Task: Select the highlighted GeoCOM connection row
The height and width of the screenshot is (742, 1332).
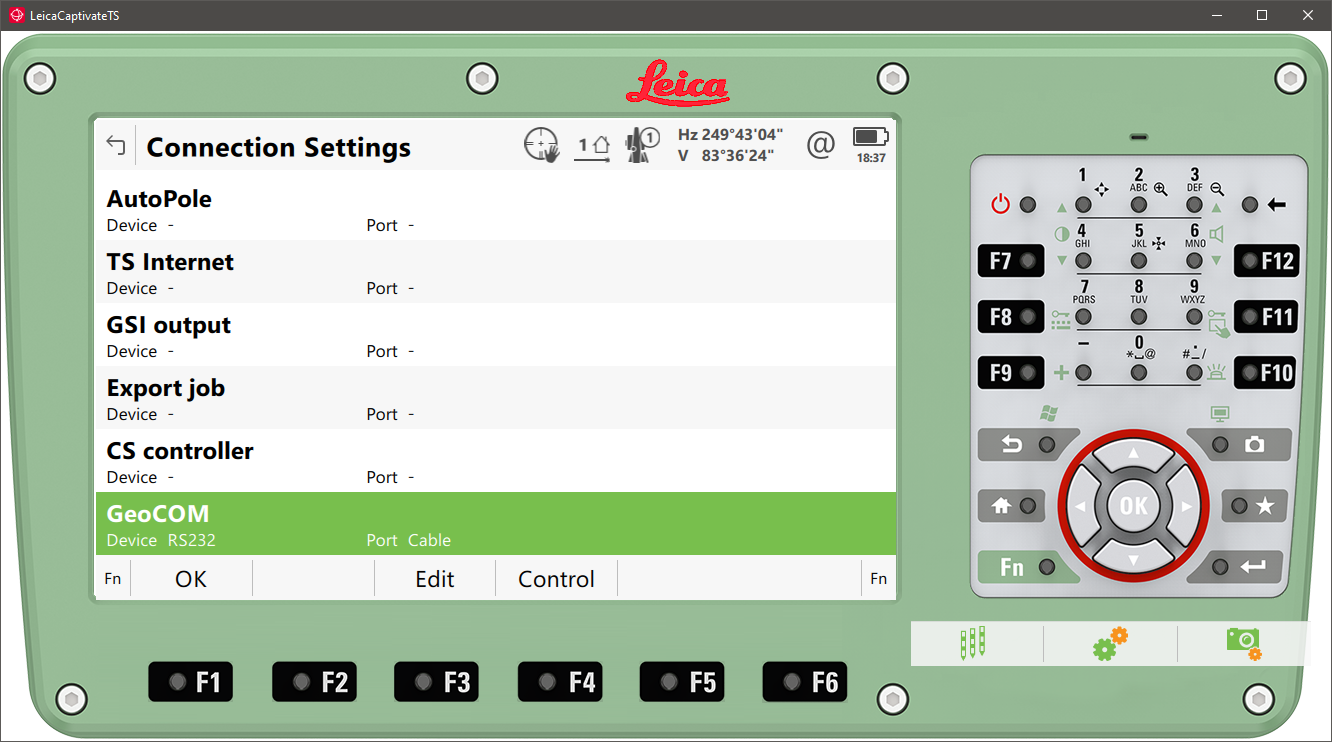Action: point(495,524)
